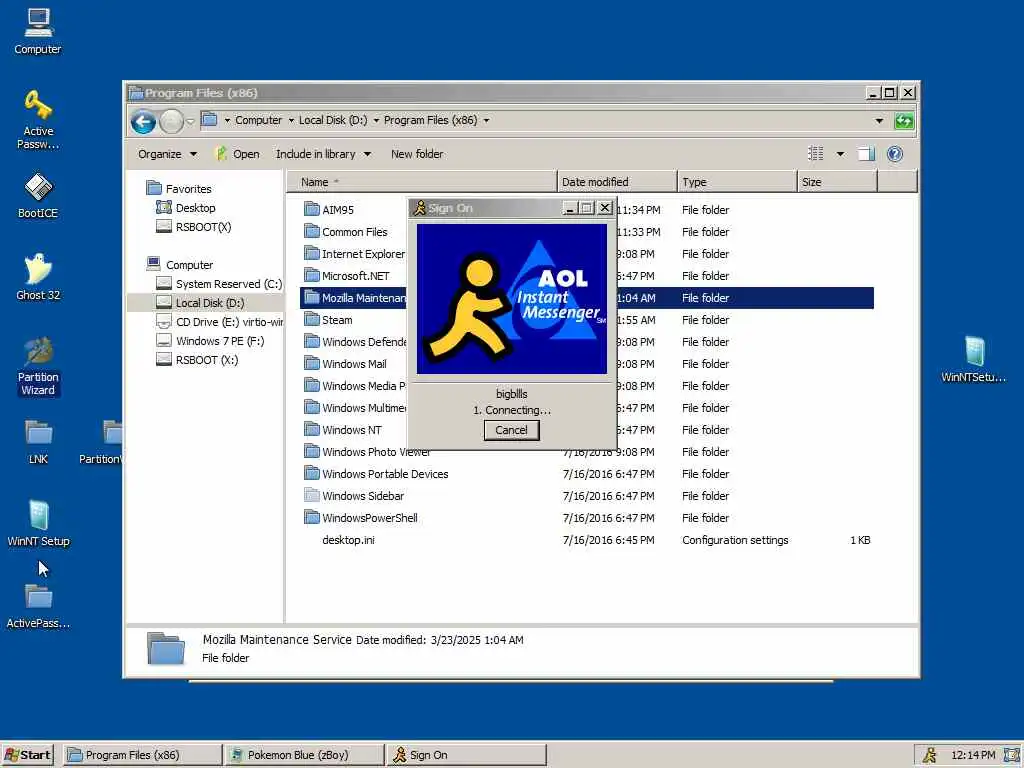The image size is (1024, 768).
Task: Switch to Sign On taskbar button
Action: [466, 755]
